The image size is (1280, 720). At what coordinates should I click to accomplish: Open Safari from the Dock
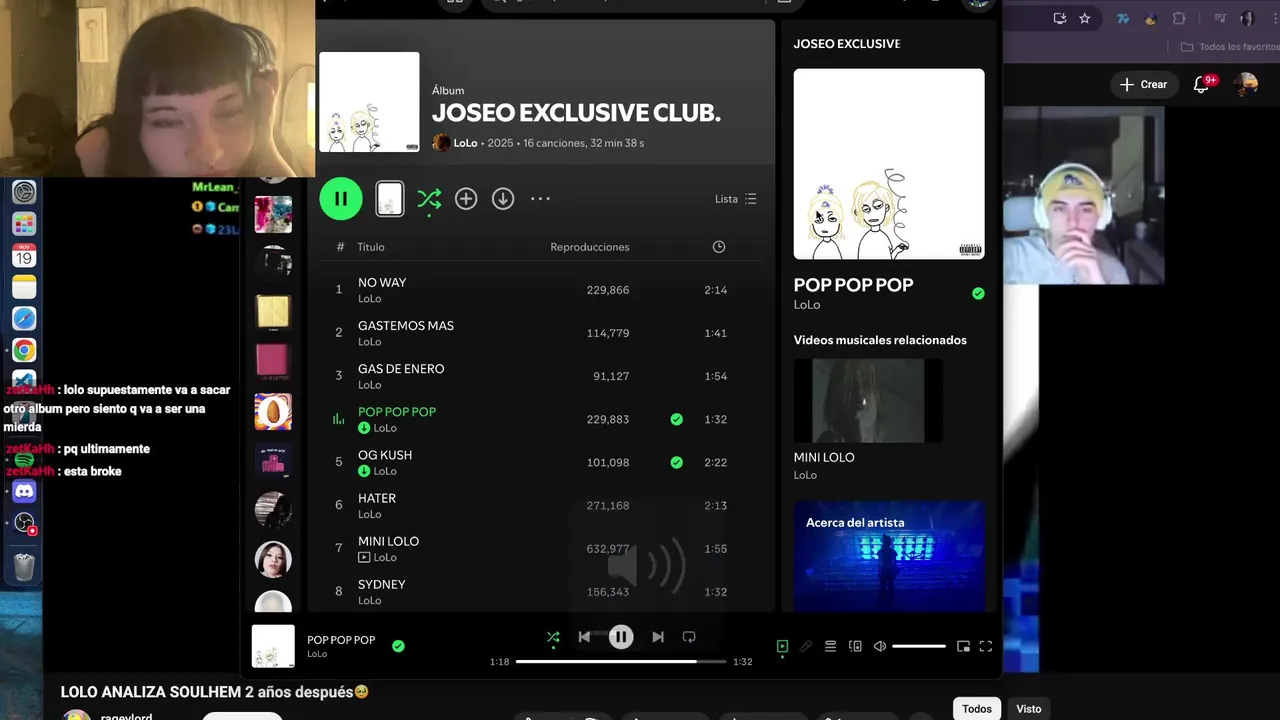pos(24,318)
